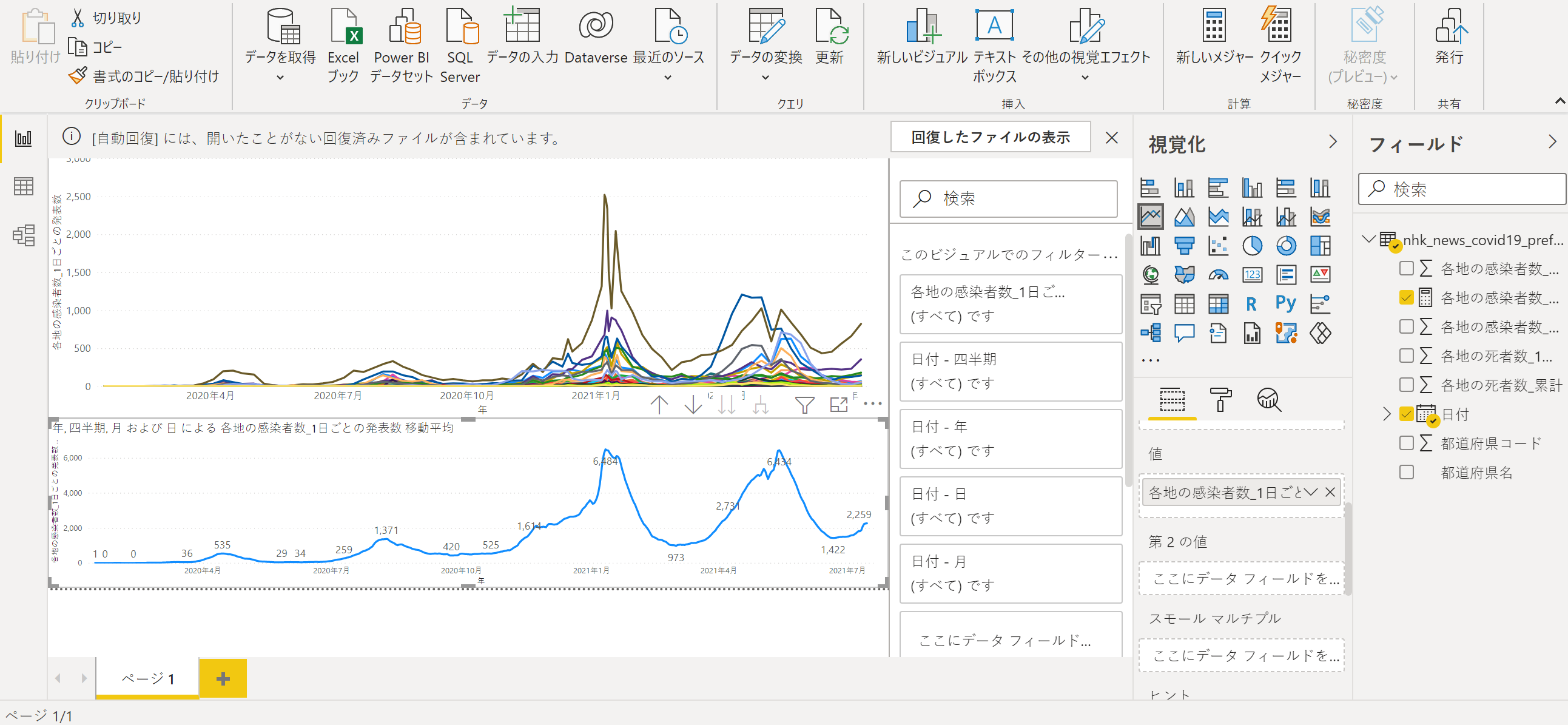The image size is (1568, 725).
Task: Expand the 日付 hierarchy in fields
Action: (x=1387, y=414)
